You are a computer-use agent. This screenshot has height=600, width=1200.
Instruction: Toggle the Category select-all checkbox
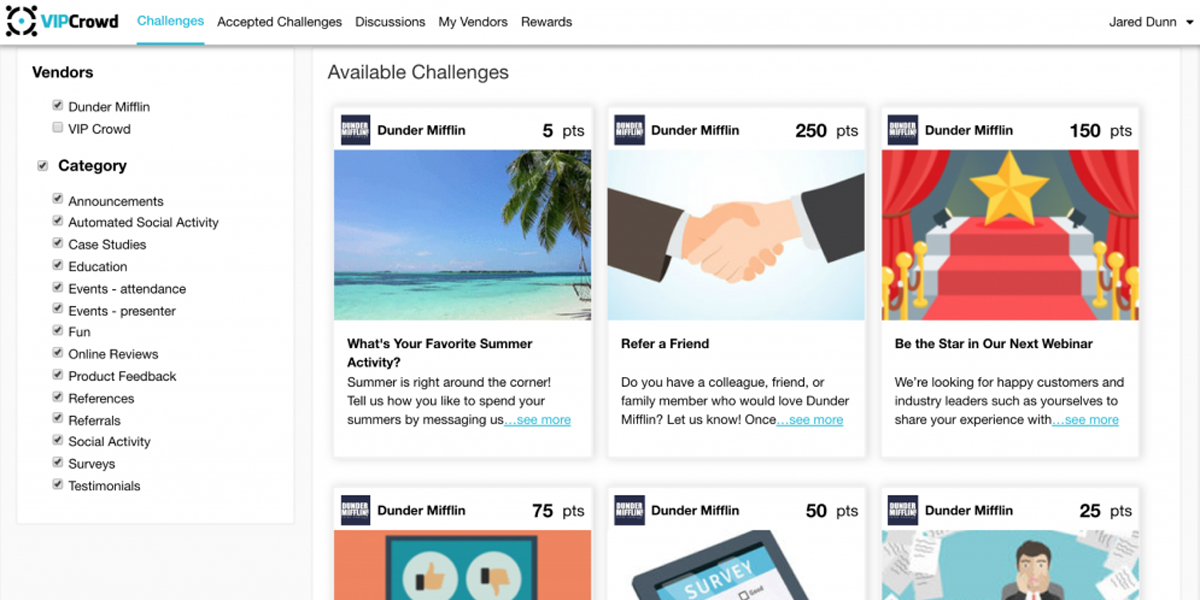tap(42, 165)
